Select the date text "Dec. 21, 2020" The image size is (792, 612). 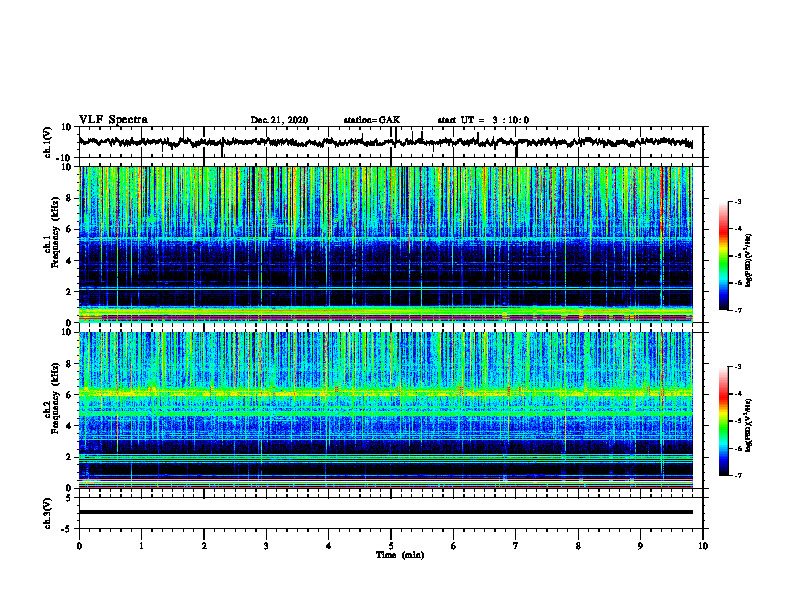[279, 120]
